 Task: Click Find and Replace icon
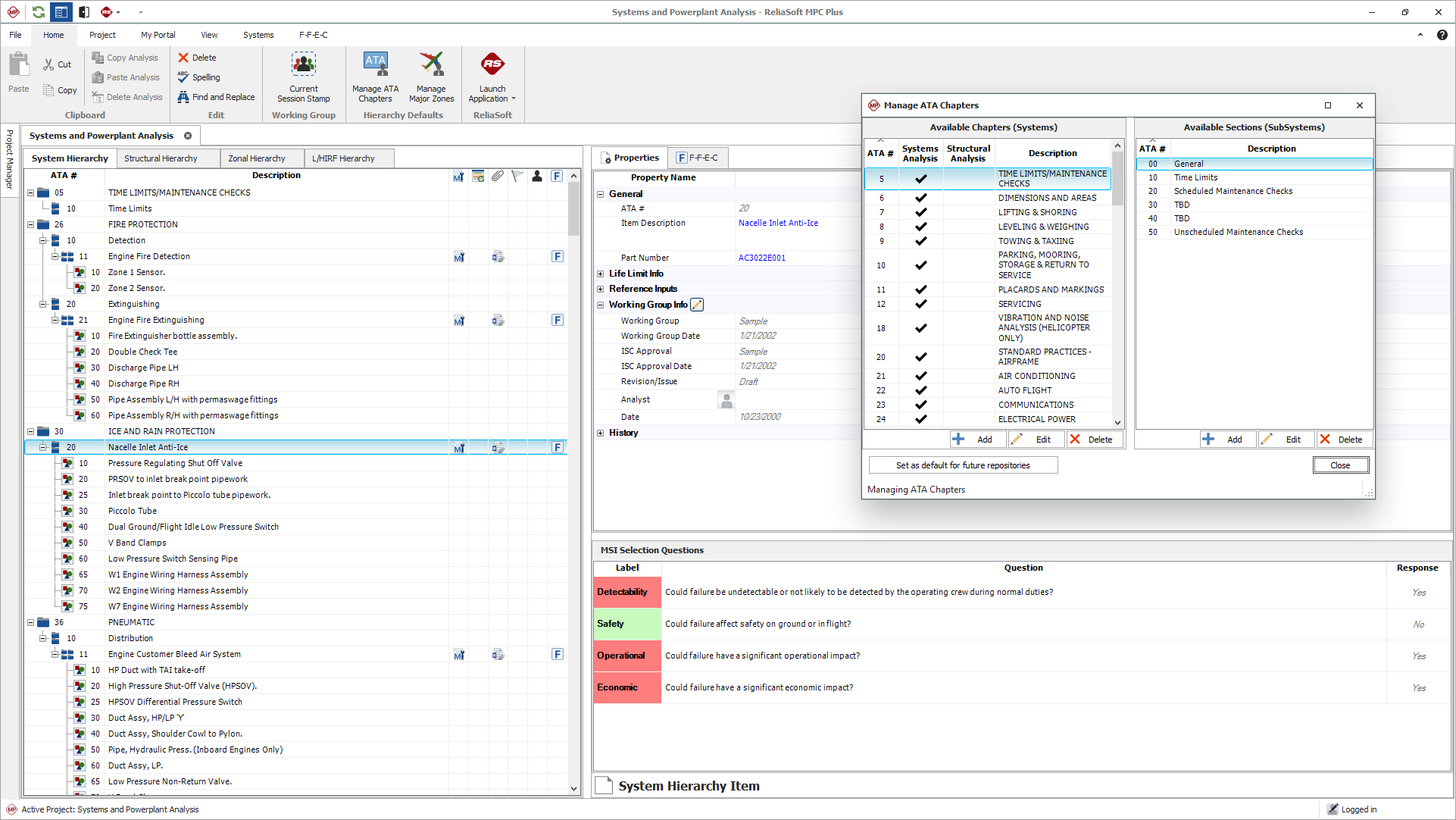pyautogui.click(x=183, y=97)
